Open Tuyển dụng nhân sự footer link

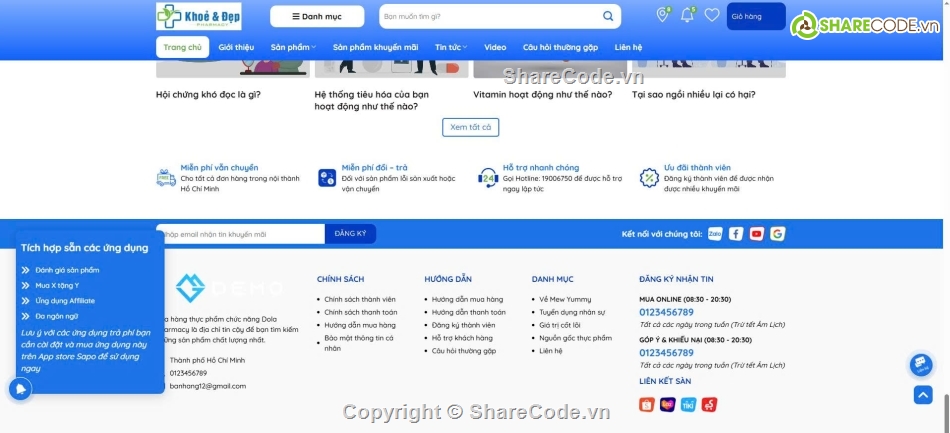(572, 312)
